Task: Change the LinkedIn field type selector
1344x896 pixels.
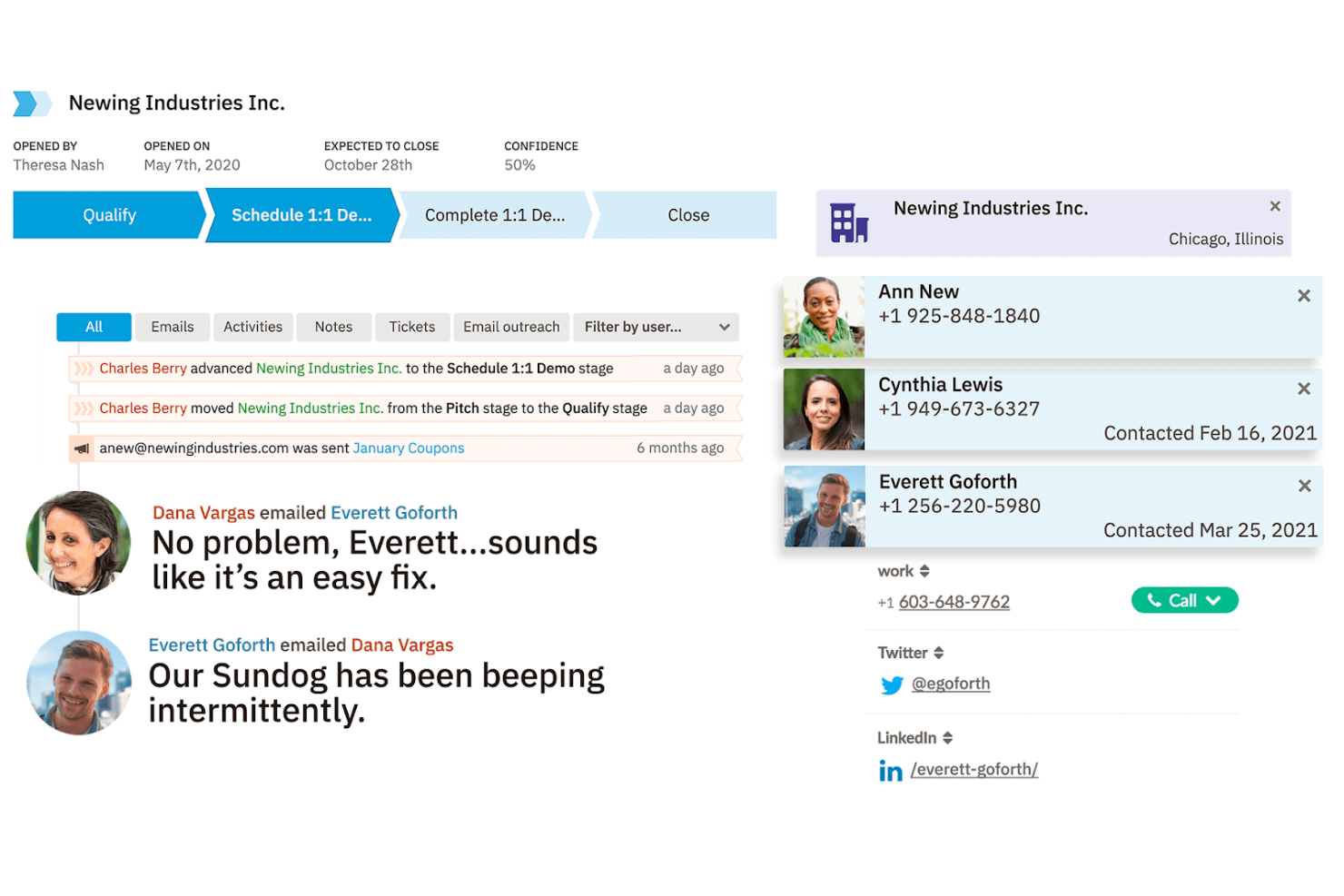Action: [x=915, y=738]
